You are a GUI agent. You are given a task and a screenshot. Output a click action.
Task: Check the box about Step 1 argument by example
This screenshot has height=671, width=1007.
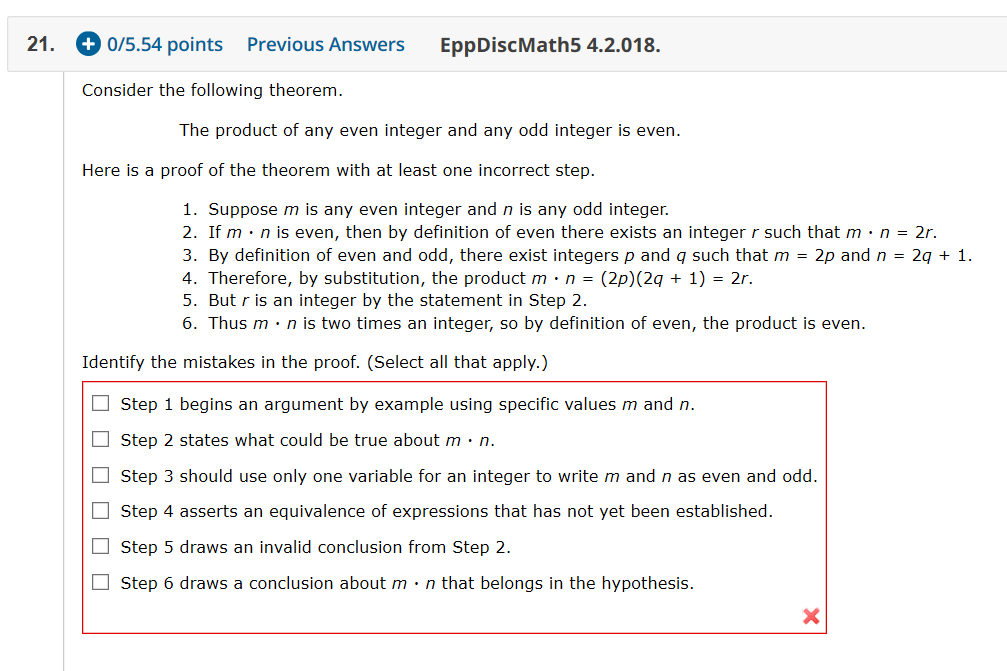click(100, 402)
